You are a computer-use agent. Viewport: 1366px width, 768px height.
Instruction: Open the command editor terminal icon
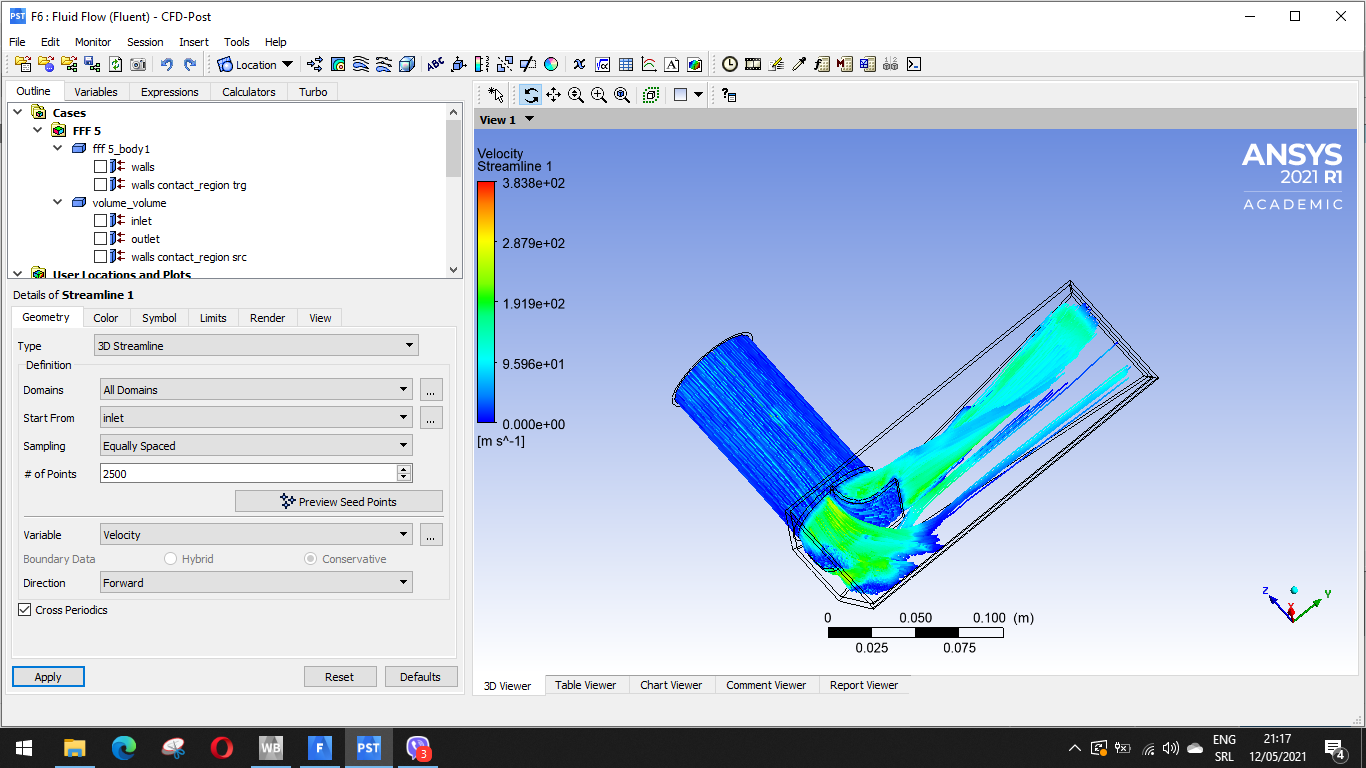pyautogui.click(x=913, y=64)
